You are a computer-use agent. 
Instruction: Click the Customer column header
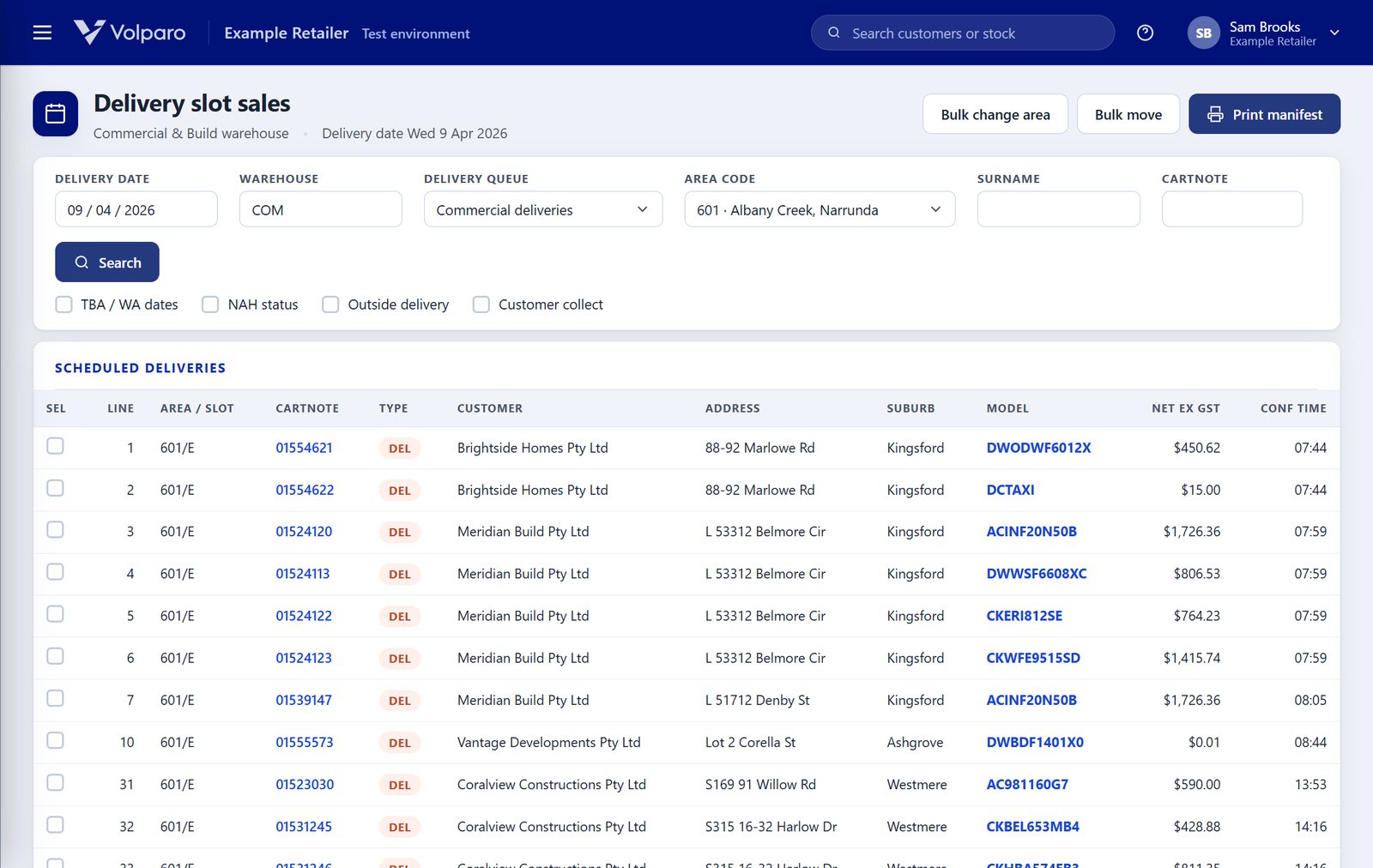point(490,408)
